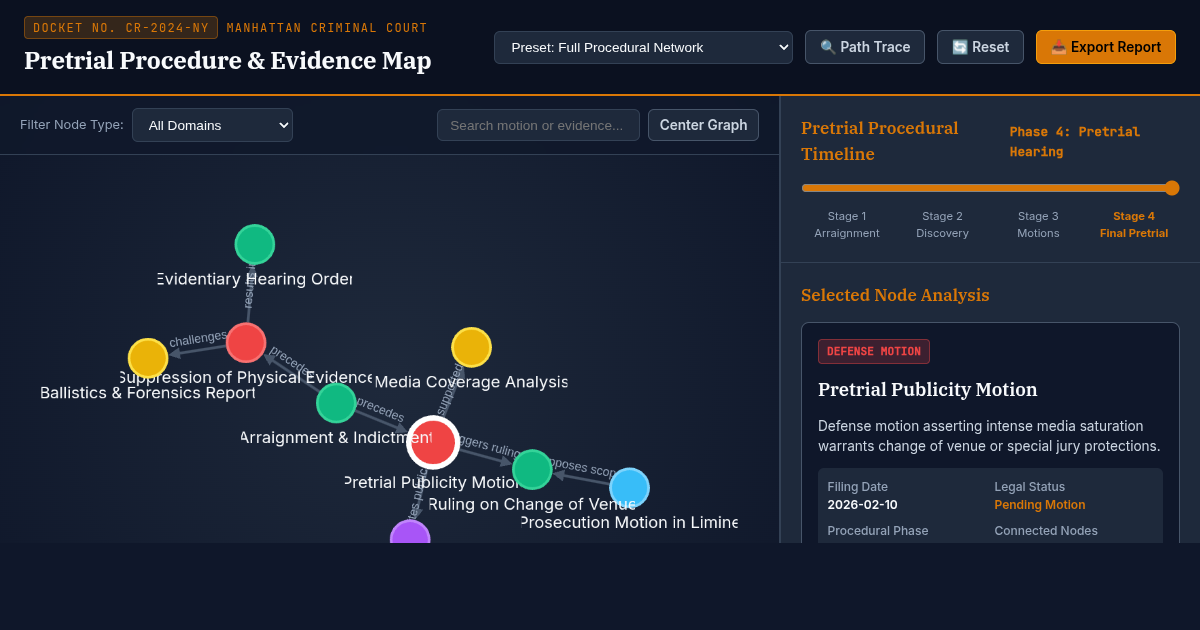Export the report
Image resolution: width=1200 pixels, height=630 pixels.
pos(1106,47)
